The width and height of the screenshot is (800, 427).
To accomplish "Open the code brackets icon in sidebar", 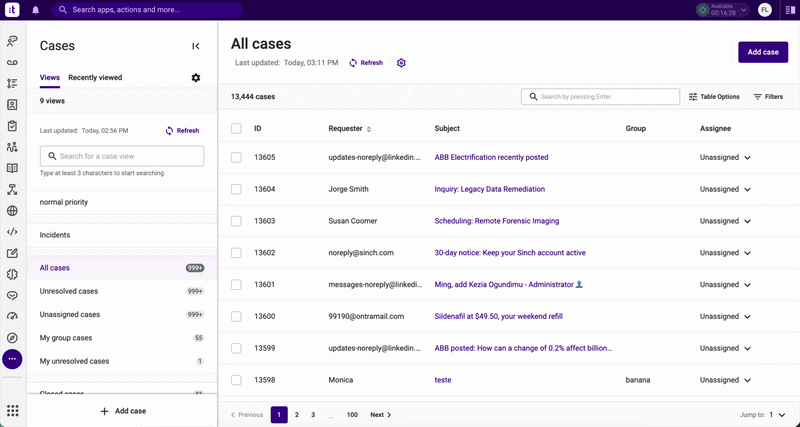I will tap(12, 232).
